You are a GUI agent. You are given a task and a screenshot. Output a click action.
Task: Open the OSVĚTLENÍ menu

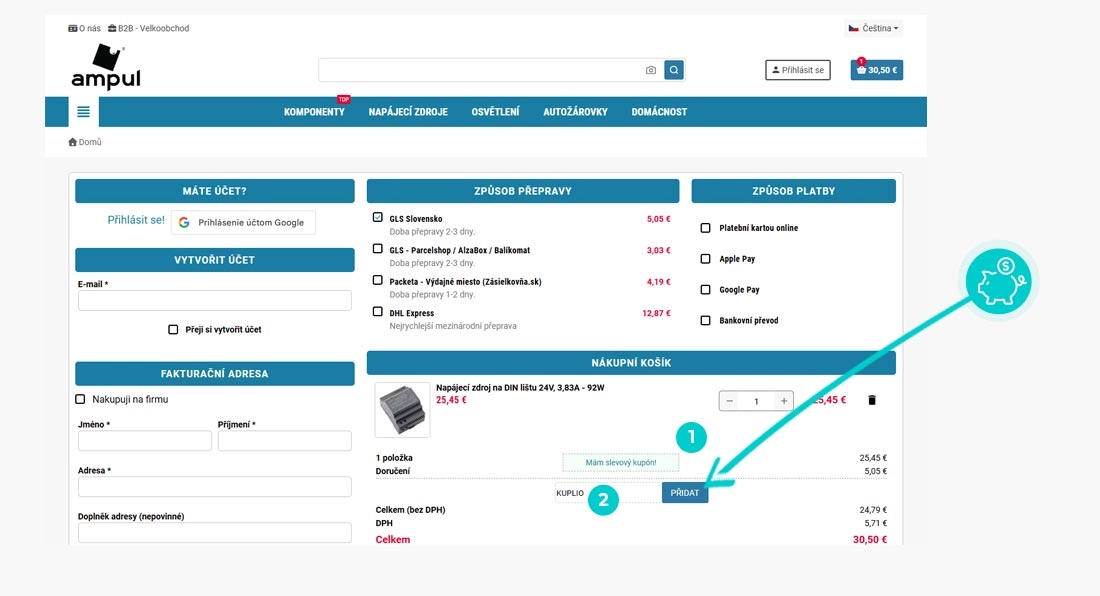[x=495, y=112]
